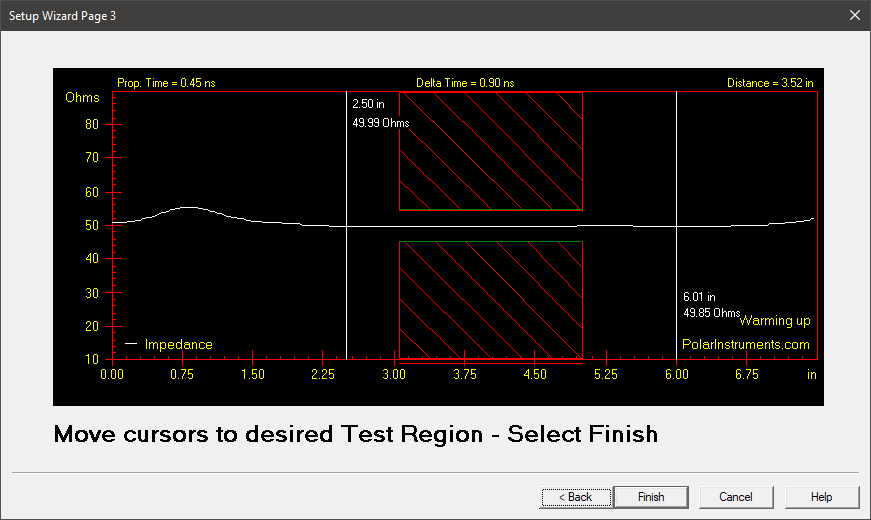Screen dimensions: 871x520
Task: Click the 'Setup Wizard Page 3' title text
Action: (62, 16)
